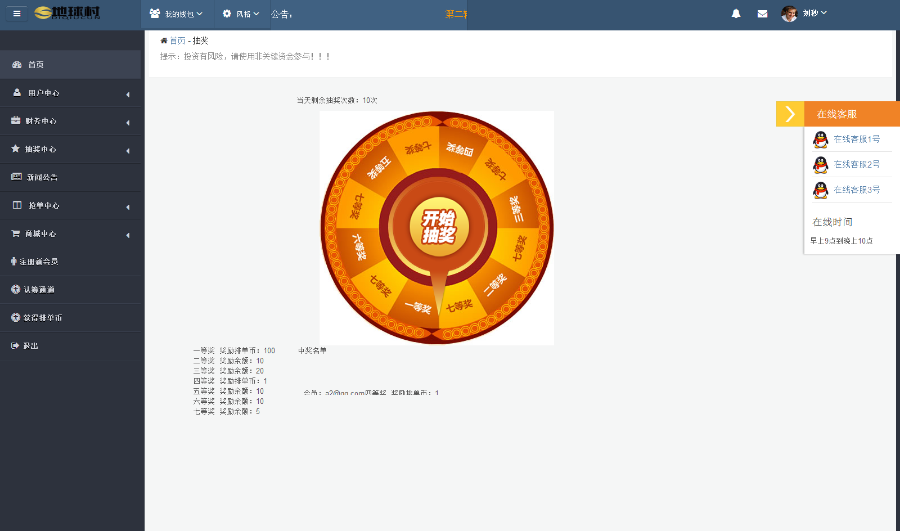Expand the 用户中心 sidebar menu

(70, 92)
